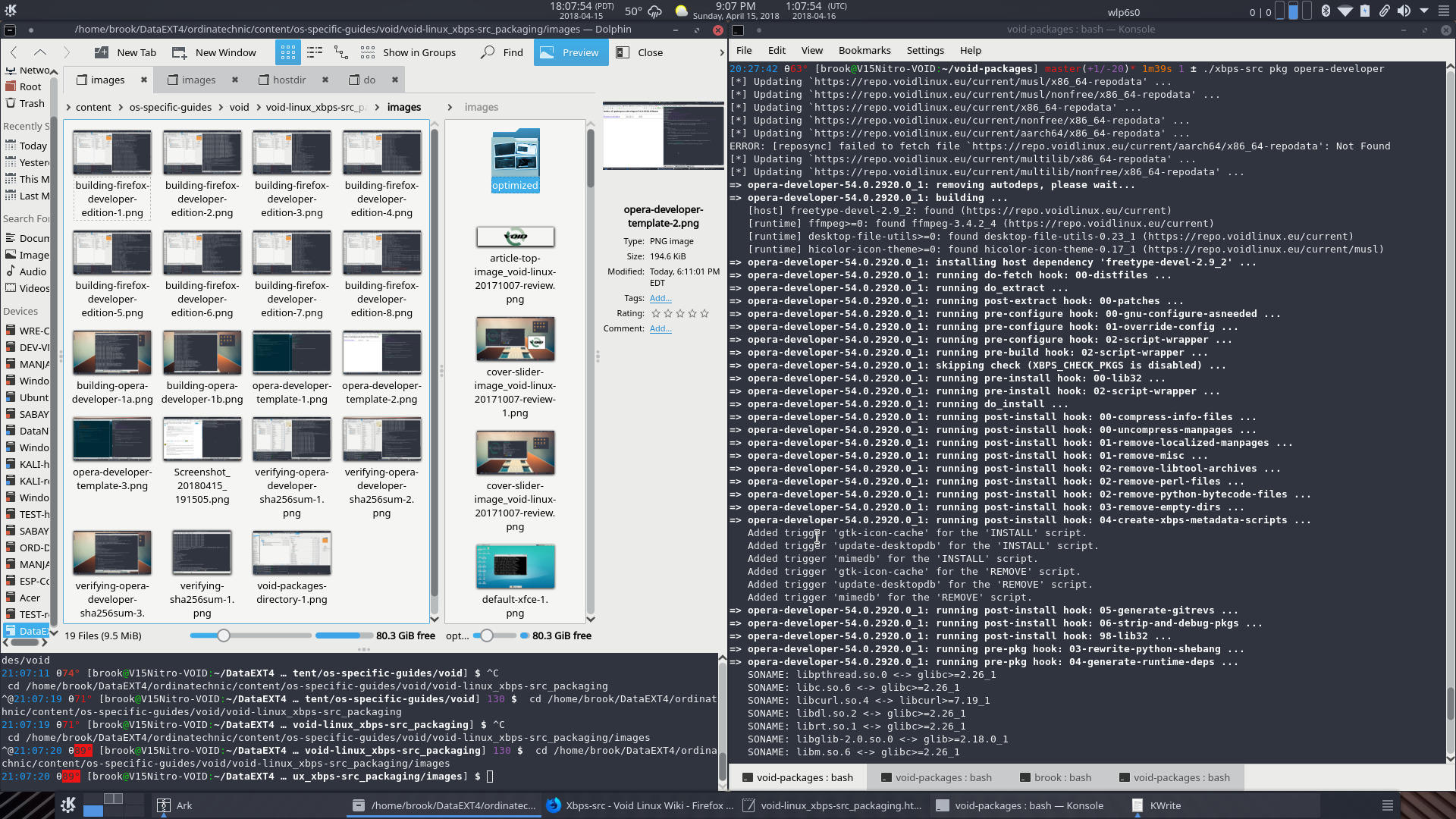Screen dimensions: 1456x819
Task: Expand the Dolphin toolbar overflow chevron
Action: 721,52
